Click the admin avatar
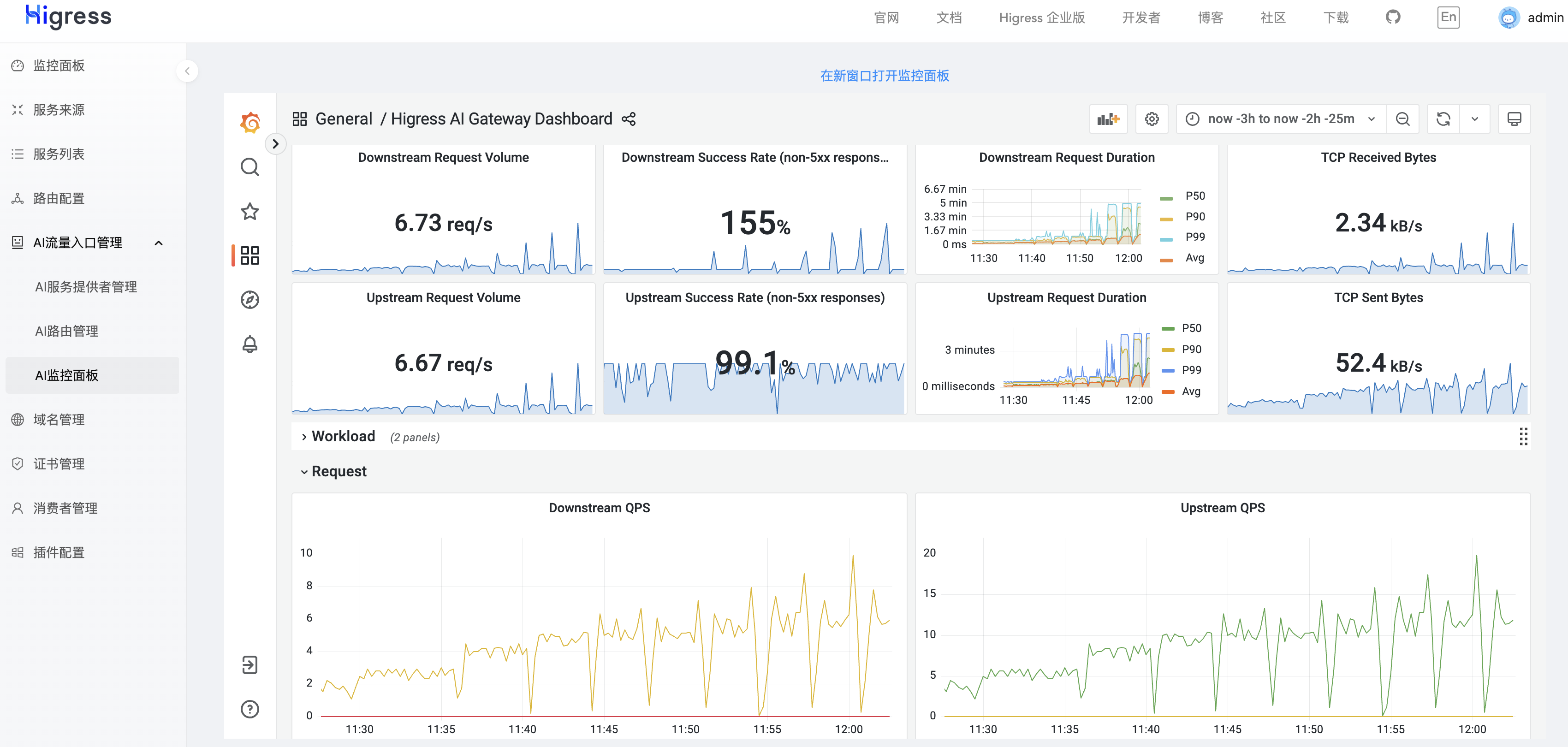 tap(1509, 18)
